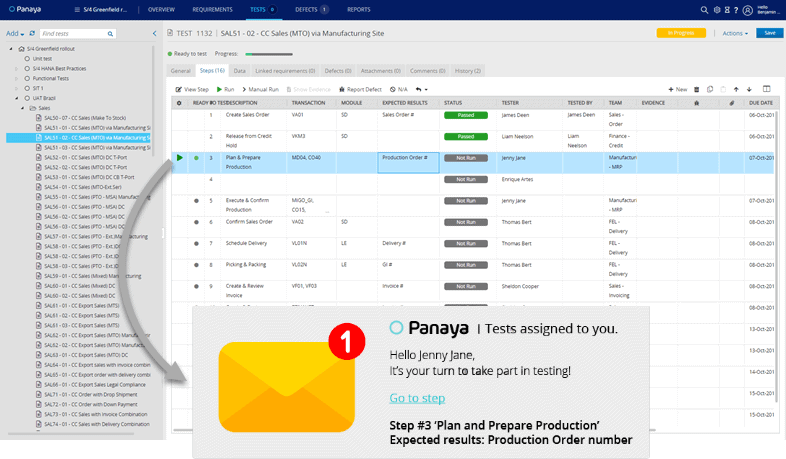Collapse the Sales folder
786x459 pixels.
(22, 108)
